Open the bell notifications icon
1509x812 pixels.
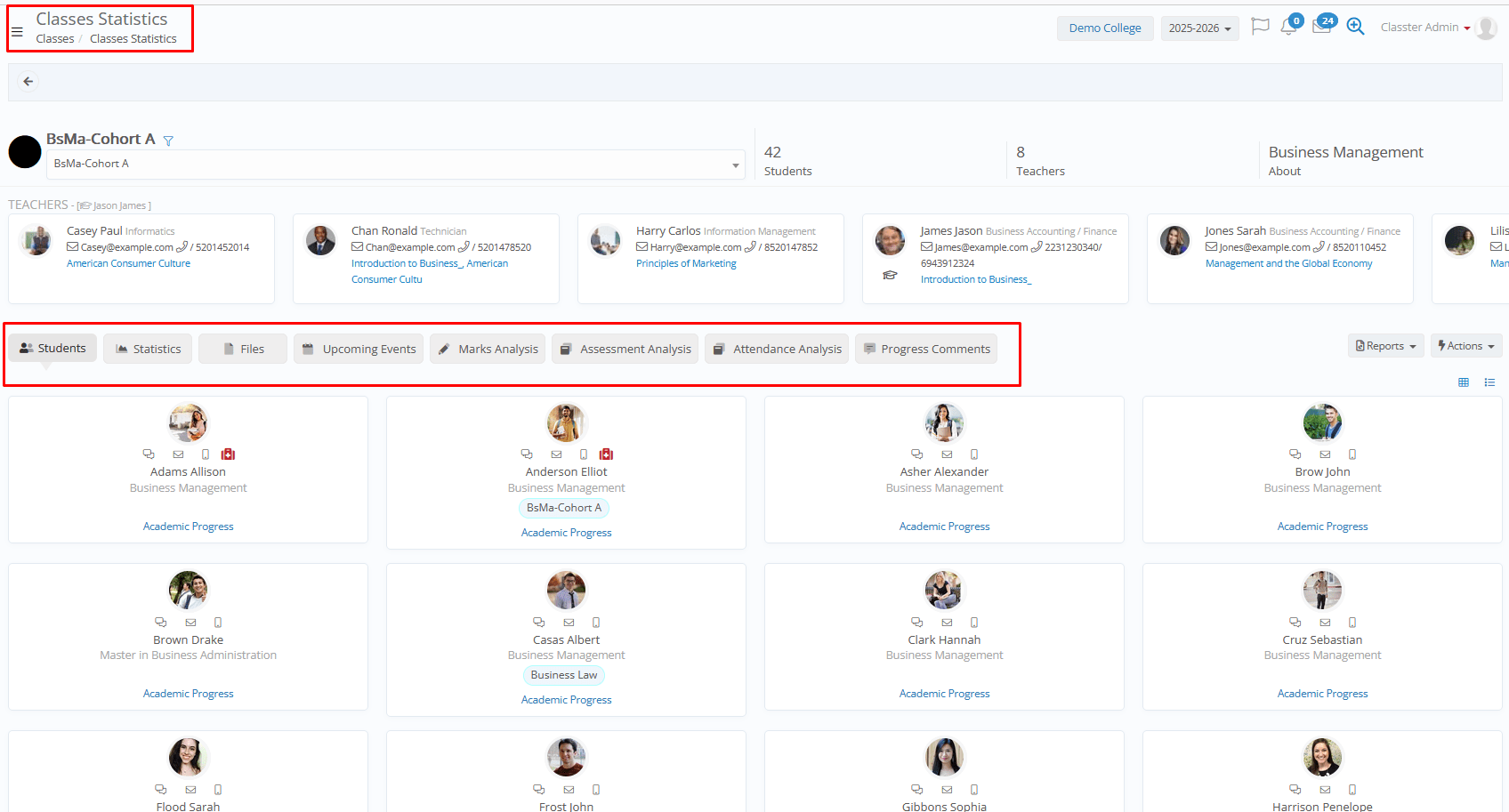[1288, 27]
